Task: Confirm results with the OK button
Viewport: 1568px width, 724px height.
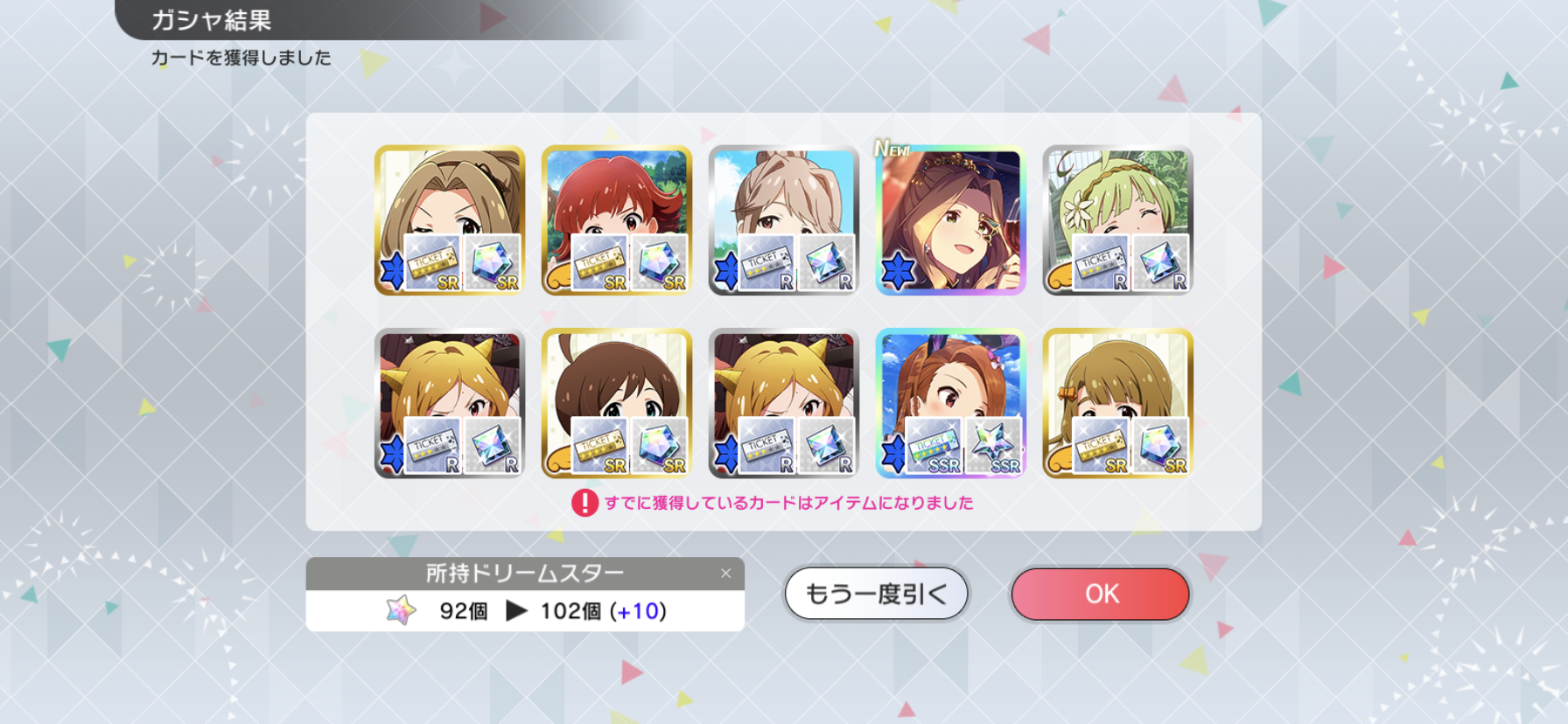Action: pyautogui.click(x=1100, y=594)
